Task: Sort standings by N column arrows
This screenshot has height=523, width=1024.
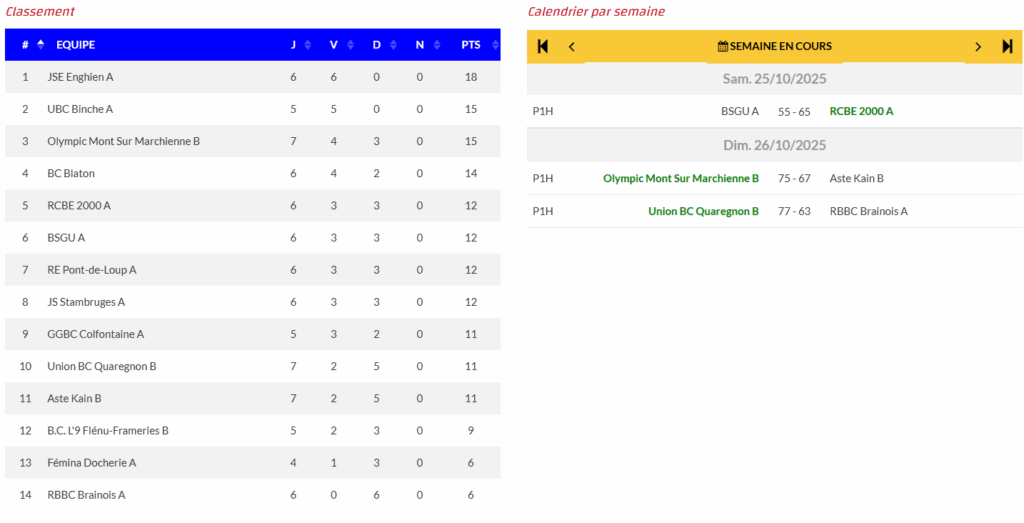Action: click(x=434, y=44)
